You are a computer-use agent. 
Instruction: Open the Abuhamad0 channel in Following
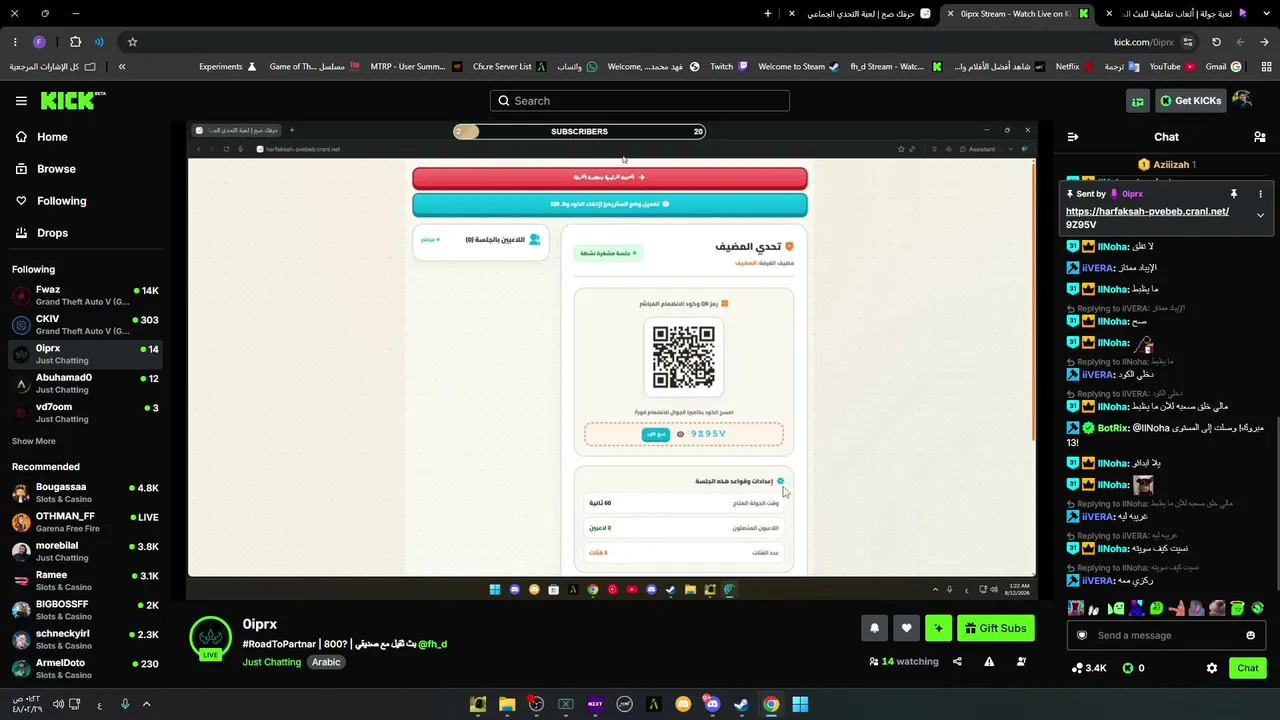85,383
